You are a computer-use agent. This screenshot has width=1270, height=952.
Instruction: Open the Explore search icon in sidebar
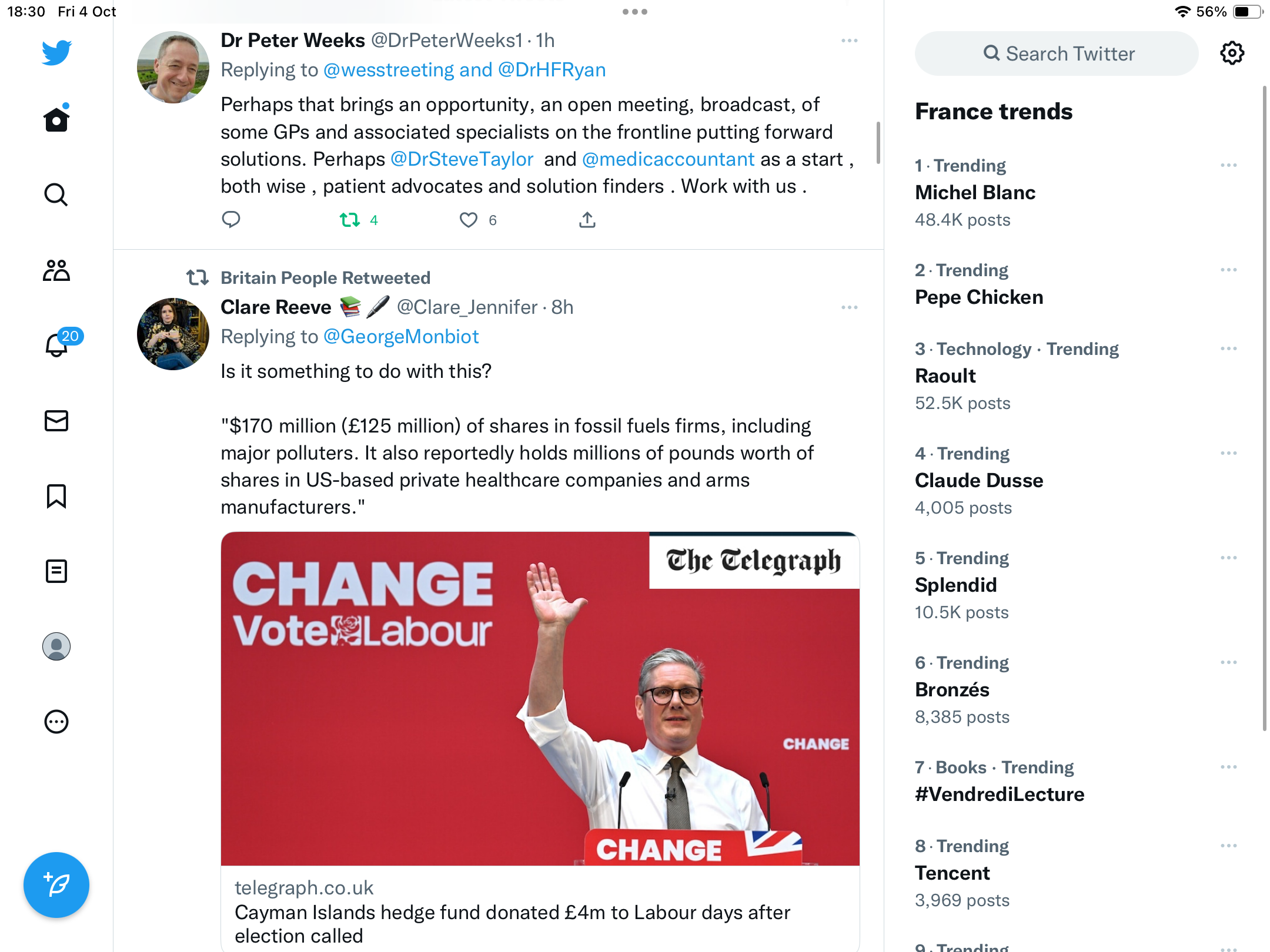tap(56, 195)
